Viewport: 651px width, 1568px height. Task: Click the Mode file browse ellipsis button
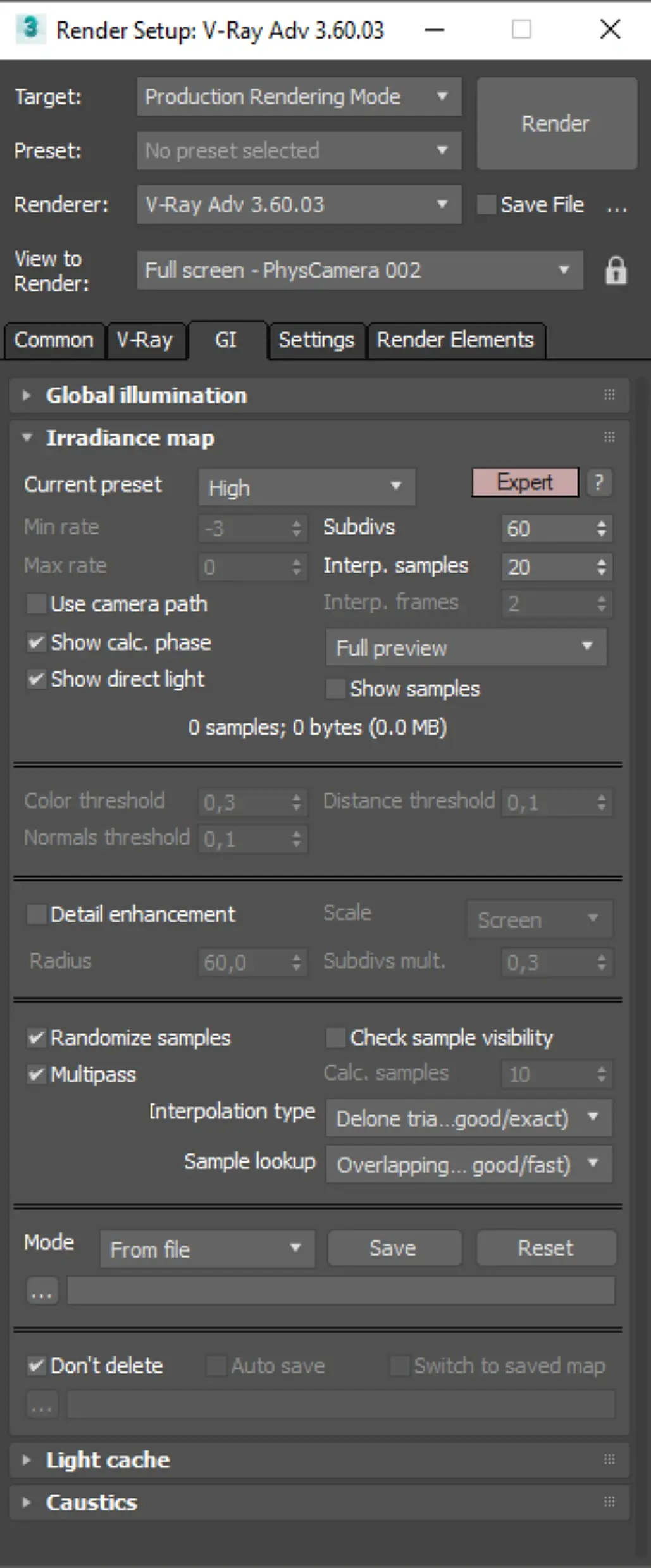coord(42,1290)
